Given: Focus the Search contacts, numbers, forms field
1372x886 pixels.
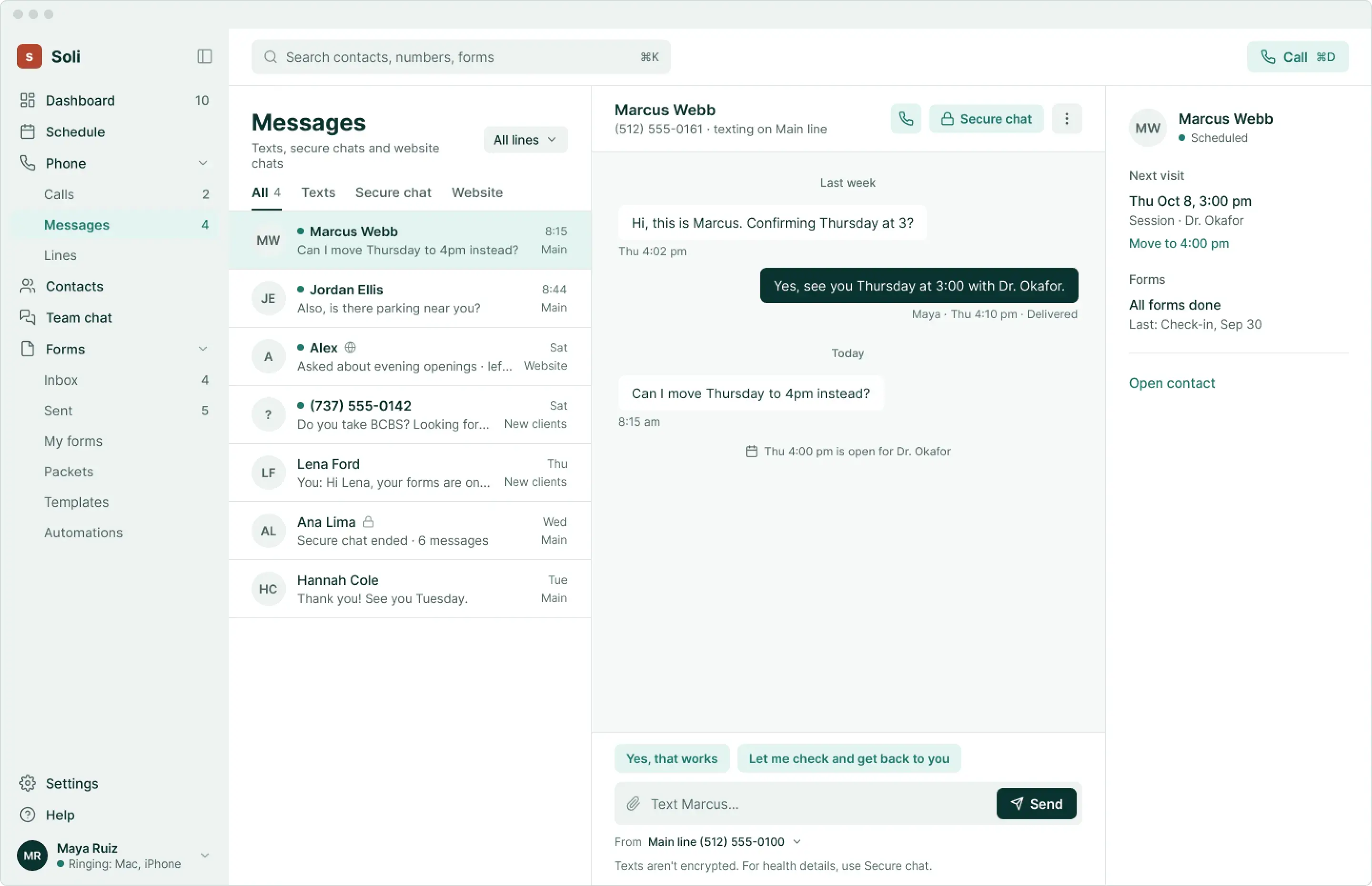Looking at the screenshot, I should [460, 57].
